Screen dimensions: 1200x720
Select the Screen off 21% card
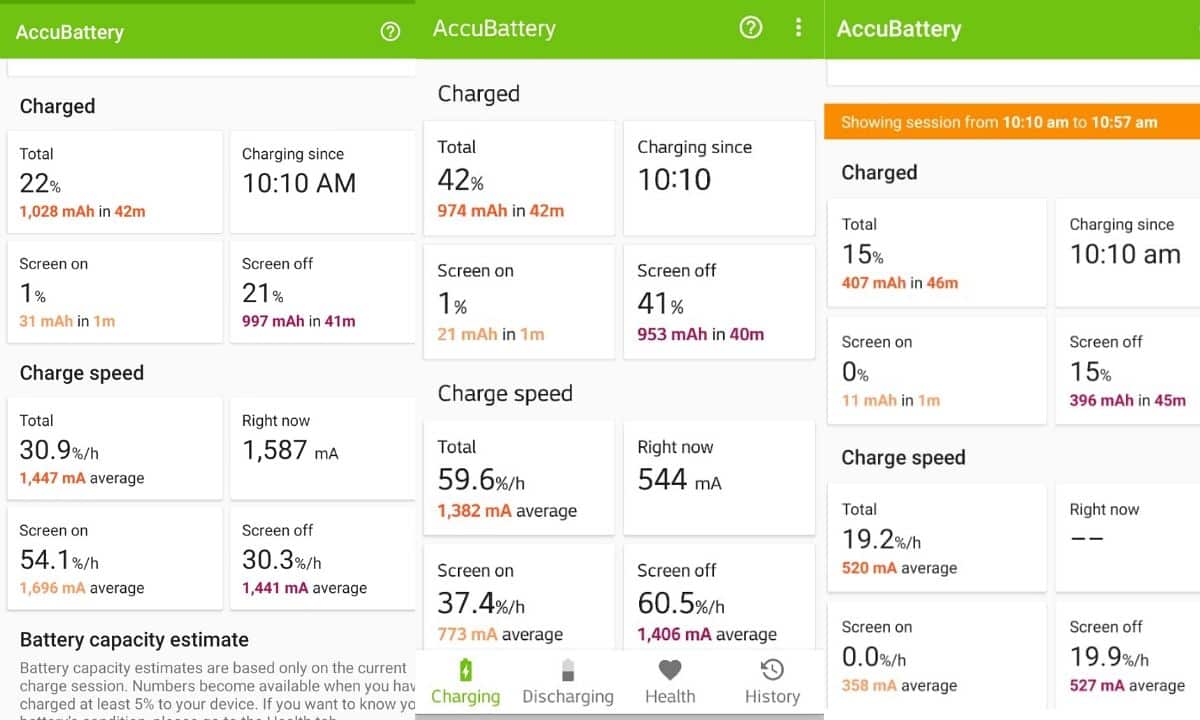click(x=322, y=292)
